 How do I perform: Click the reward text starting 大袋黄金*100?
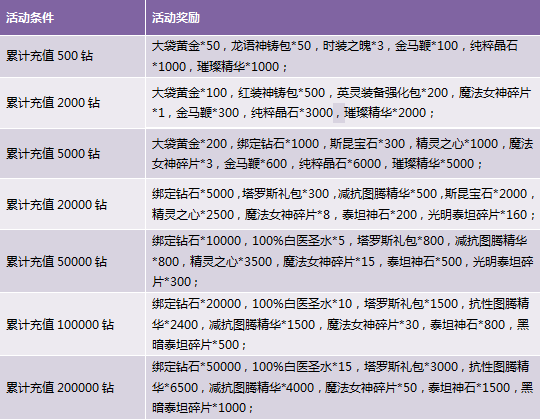point(341,103)
